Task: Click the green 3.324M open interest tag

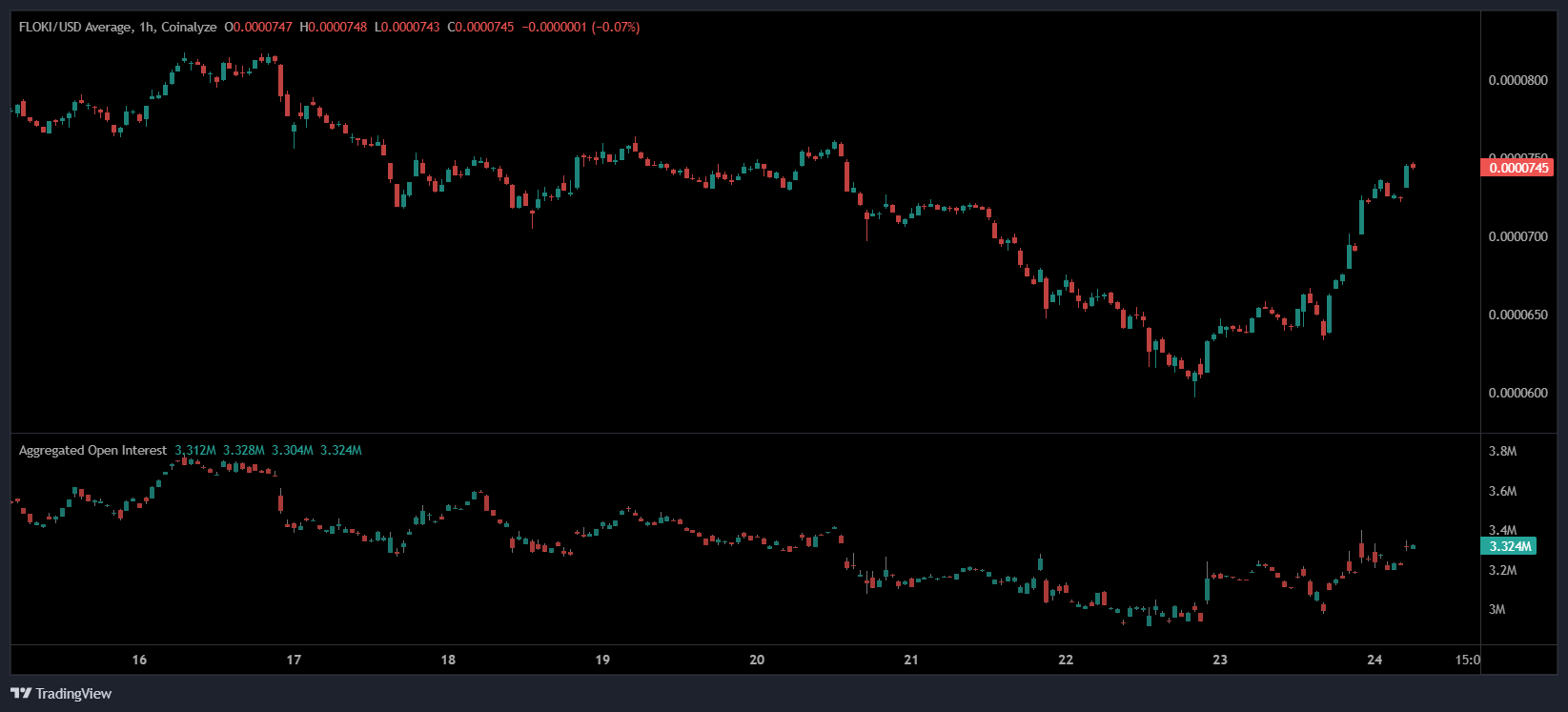Action: tap(1508, 546)
